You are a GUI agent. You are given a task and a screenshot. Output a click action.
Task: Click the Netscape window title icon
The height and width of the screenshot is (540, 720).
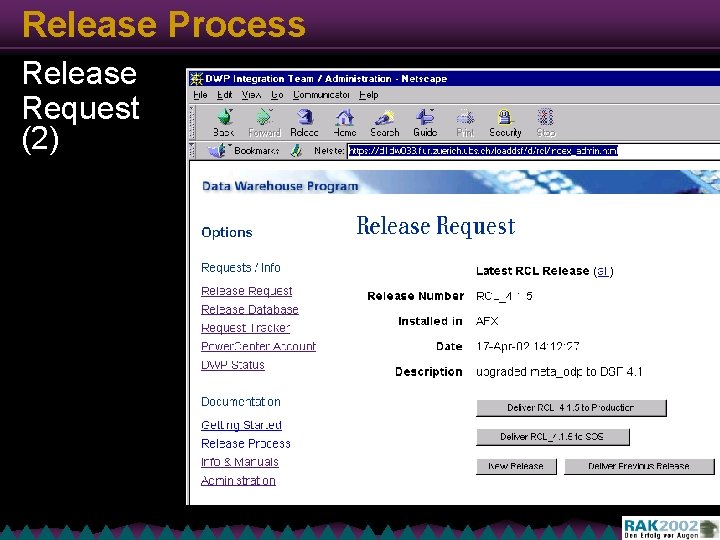(197, 79)
